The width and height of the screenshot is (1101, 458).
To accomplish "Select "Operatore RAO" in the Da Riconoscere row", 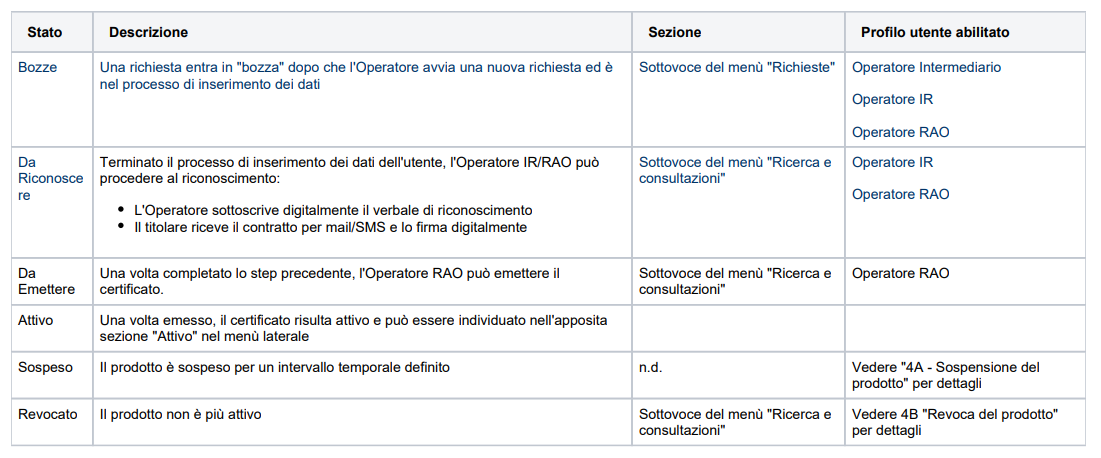I will (x=900, y=194).
